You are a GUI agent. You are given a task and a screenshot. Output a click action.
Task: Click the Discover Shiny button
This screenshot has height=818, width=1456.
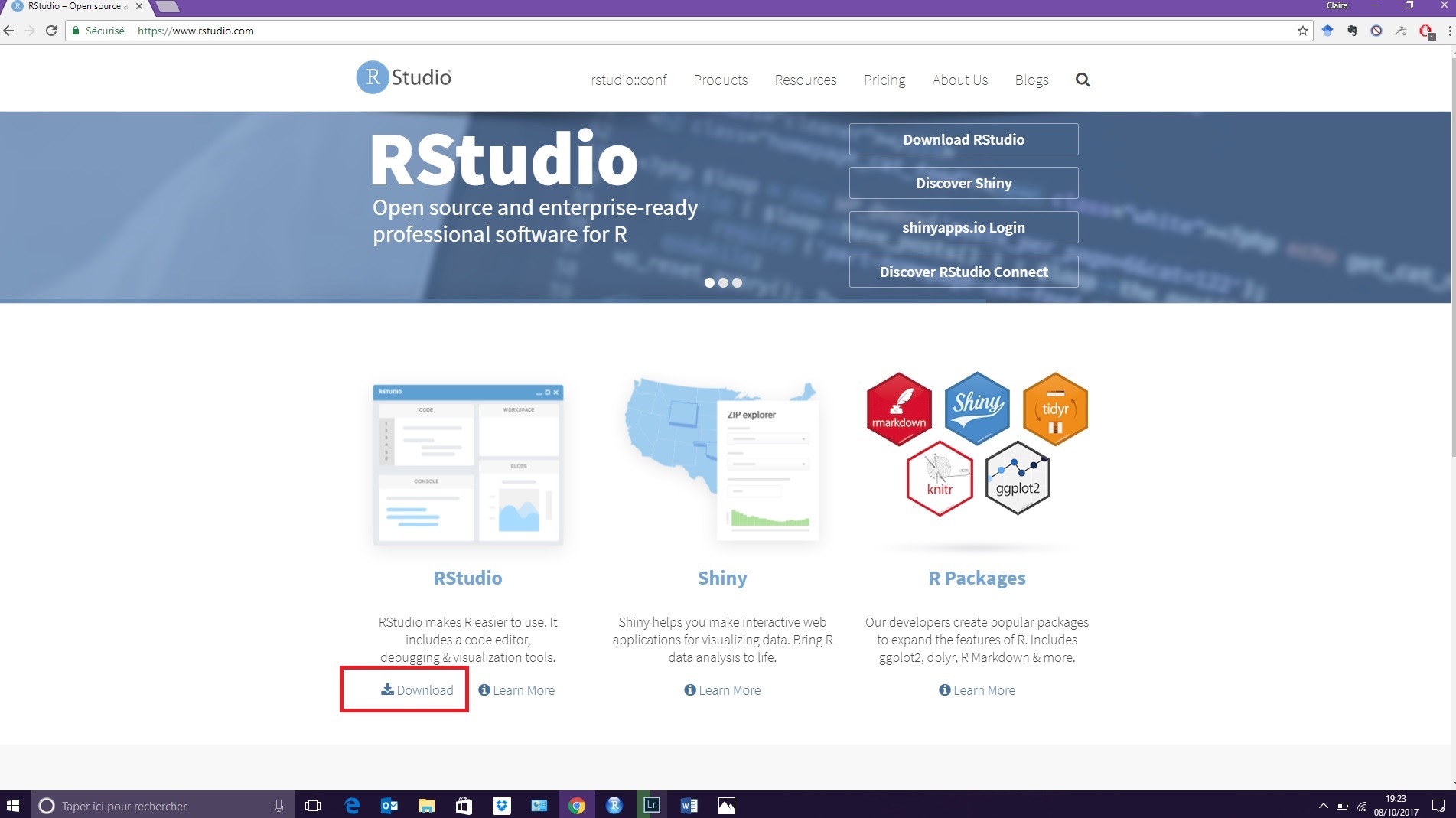coord(964,183)
